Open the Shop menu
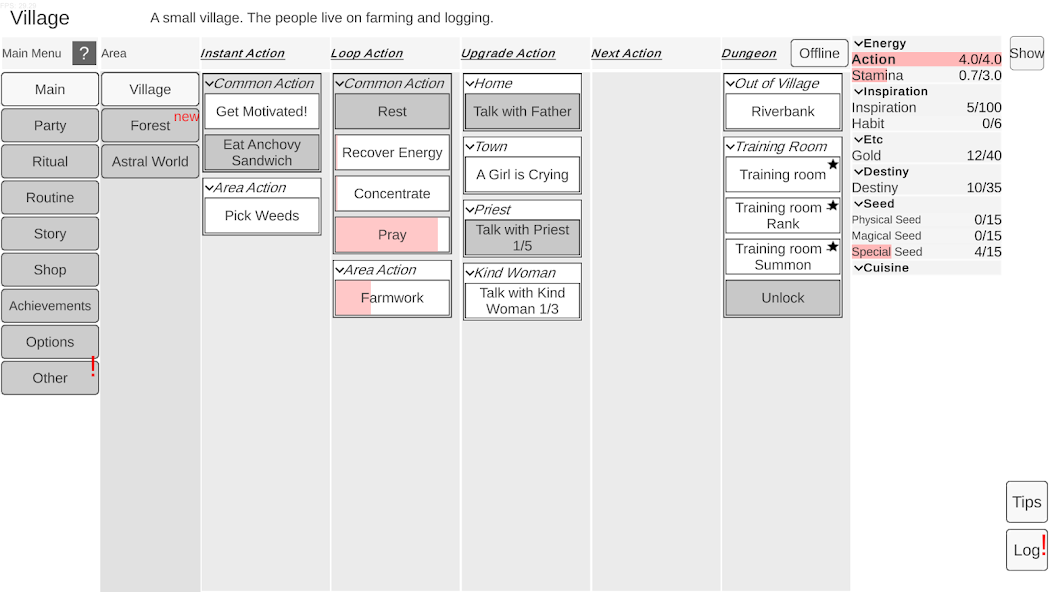1052x592 pixels. coord(50,269)
